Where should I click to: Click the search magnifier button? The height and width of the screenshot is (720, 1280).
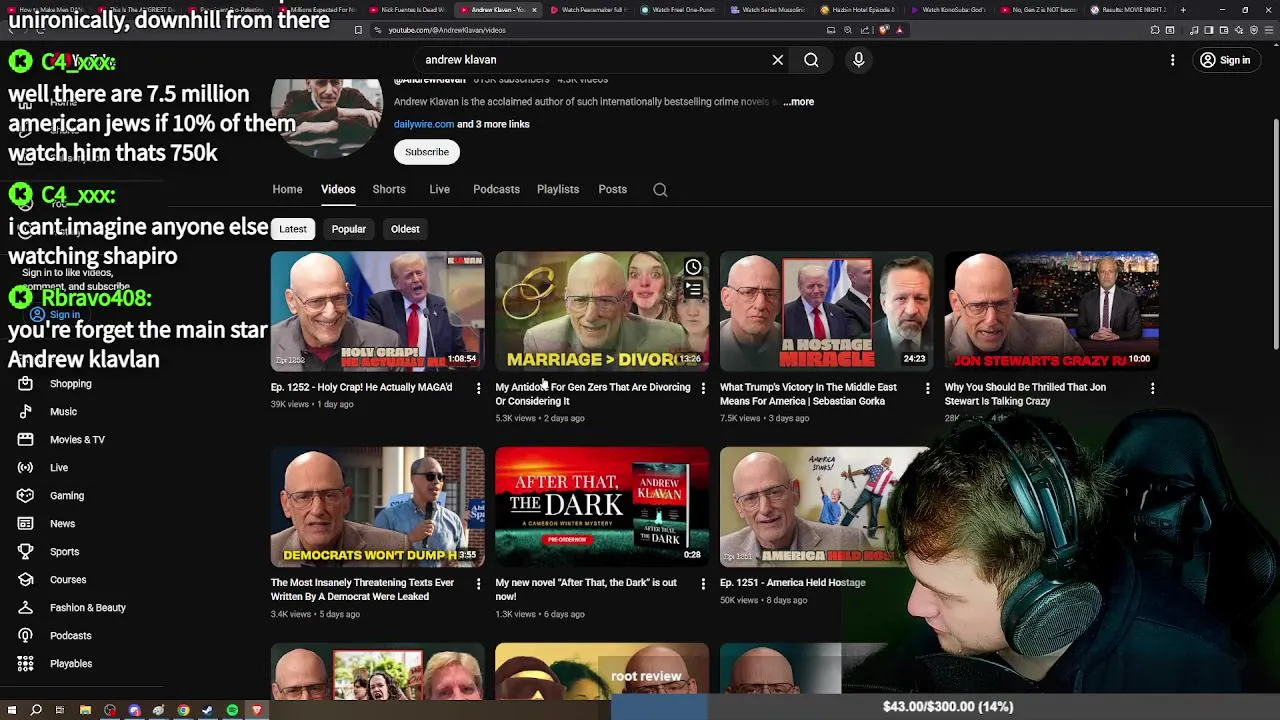pyautogui.click(x=811, y=60)
